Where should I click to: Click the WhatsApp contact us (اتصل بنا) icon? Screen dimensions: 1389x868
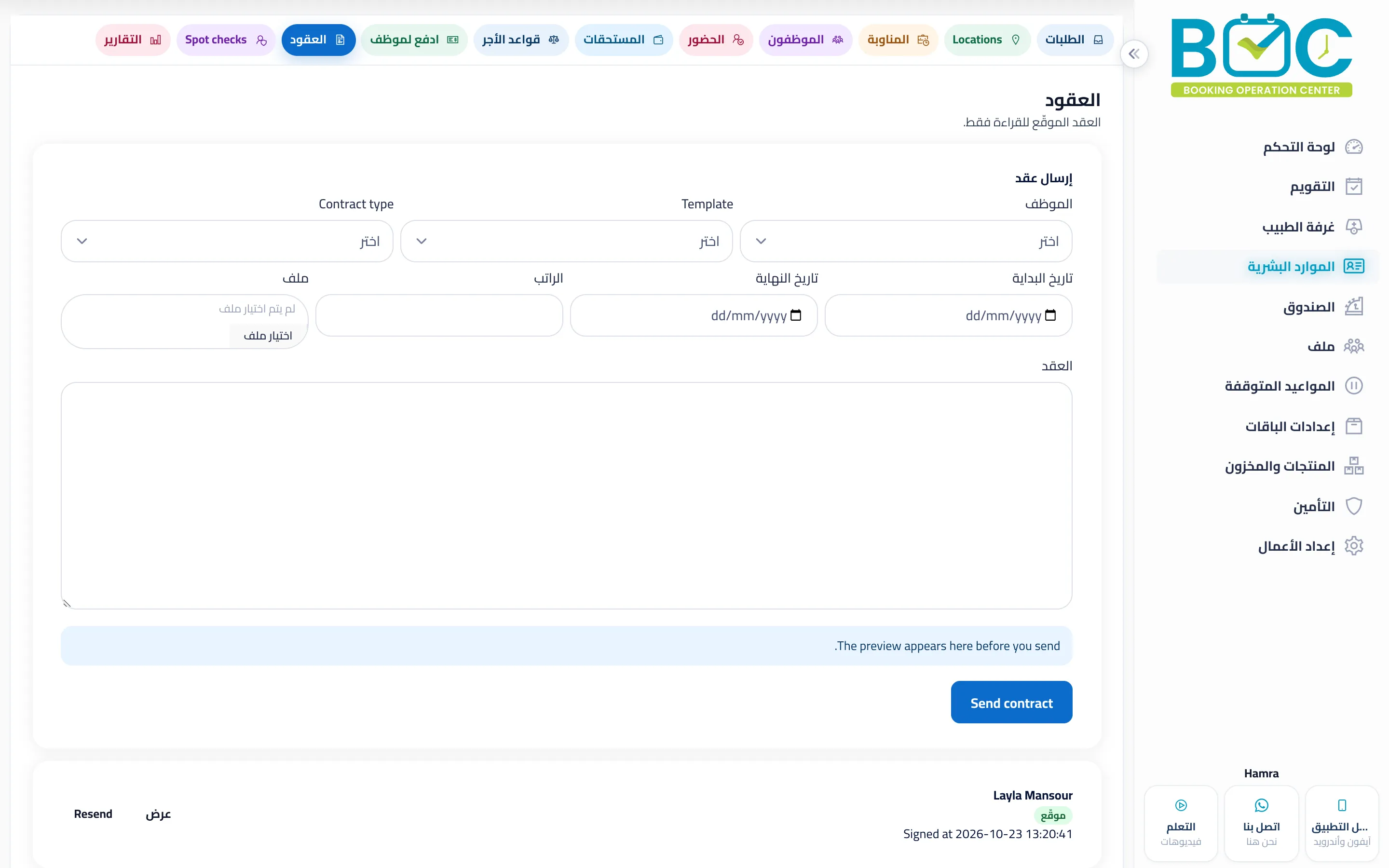click(1261, 805)
